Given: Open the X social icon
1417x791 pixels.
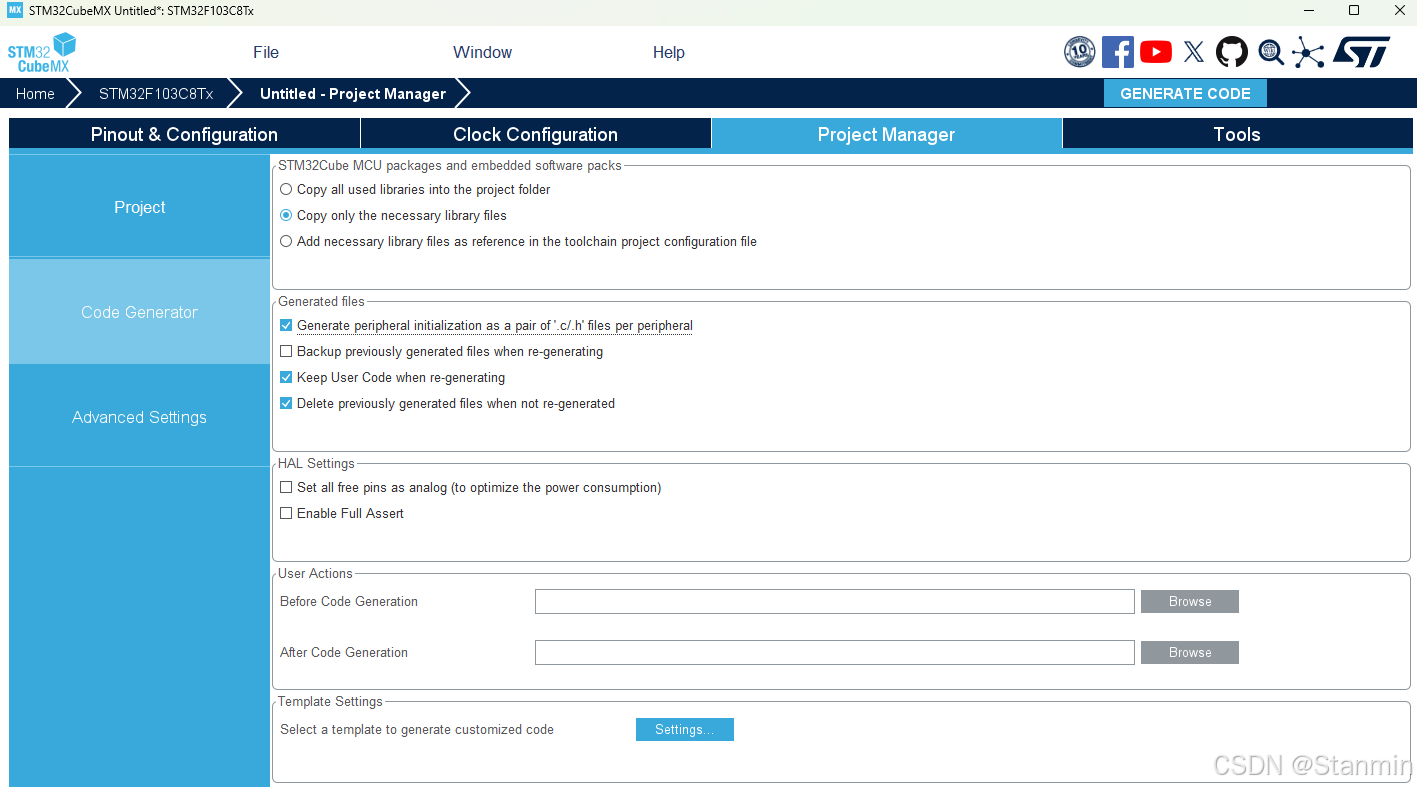Looking at the screenshot, I should click(1194, 52).
